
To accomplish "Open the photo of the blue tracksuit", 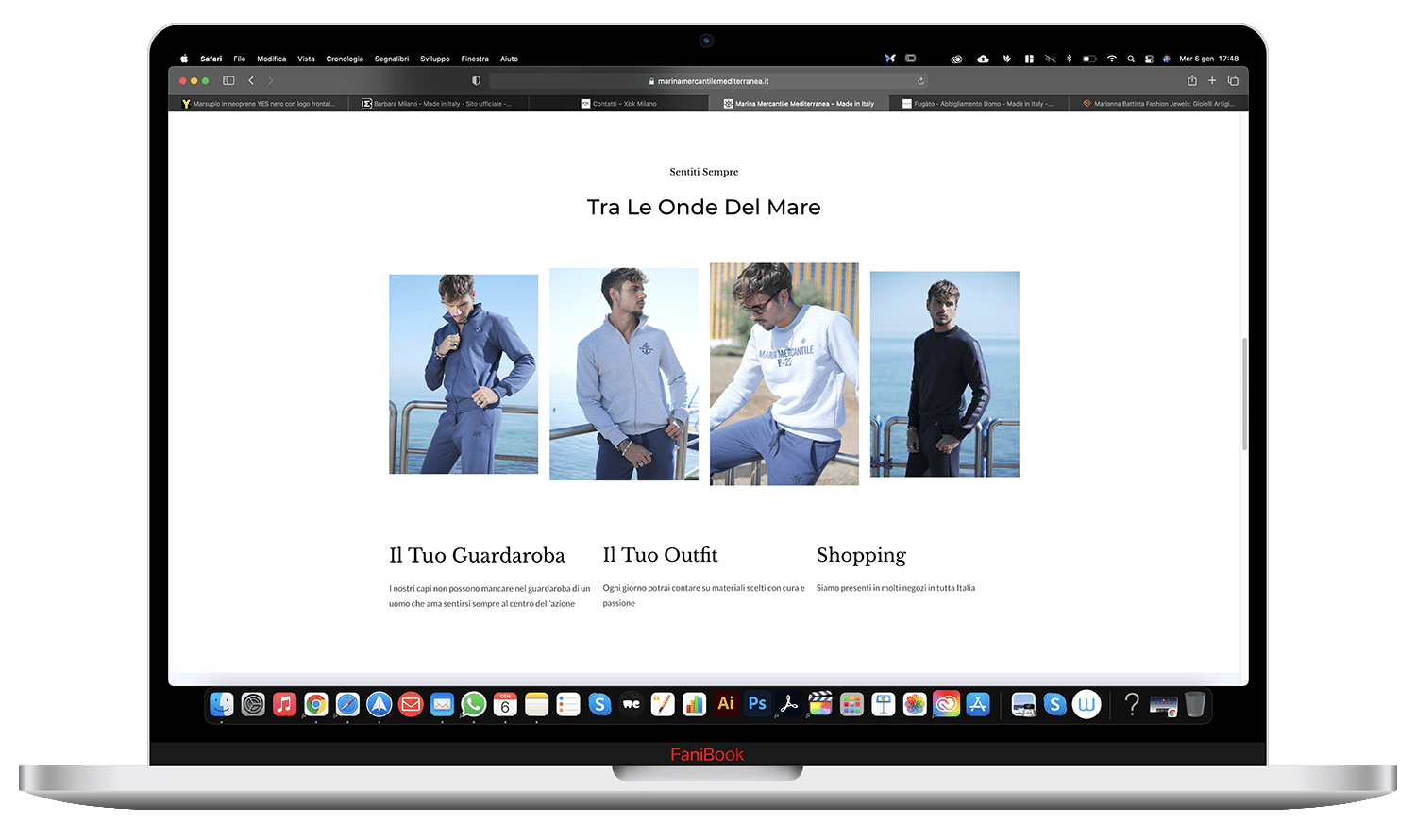I will click(x=464, y=374).
